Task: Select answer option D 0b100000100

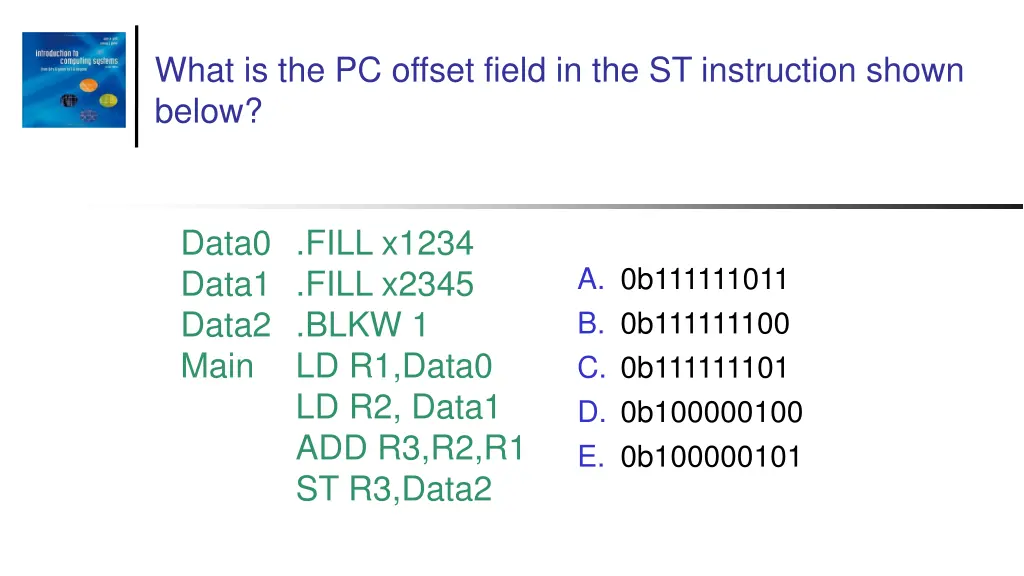Action: tap(690, 412)
